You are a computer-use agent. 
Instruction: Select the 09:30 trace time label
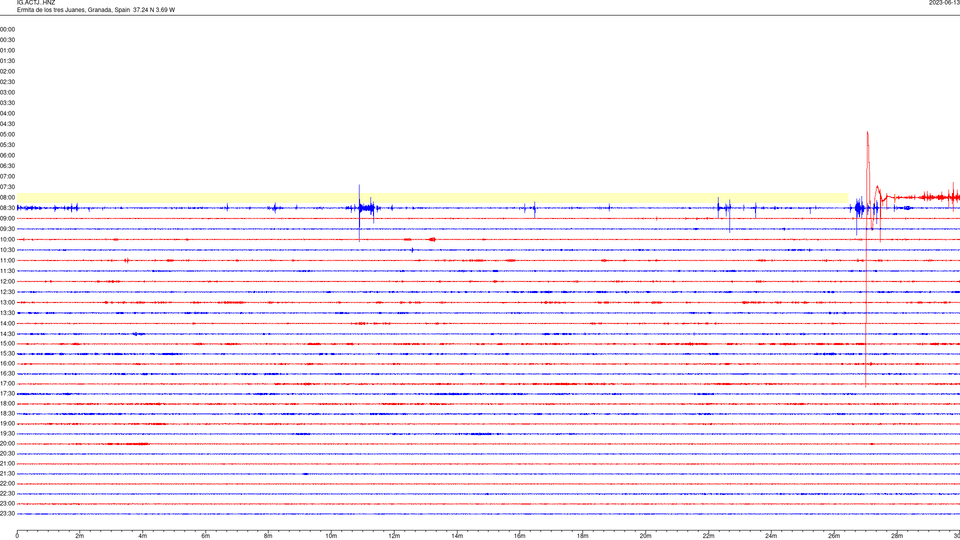7,228
